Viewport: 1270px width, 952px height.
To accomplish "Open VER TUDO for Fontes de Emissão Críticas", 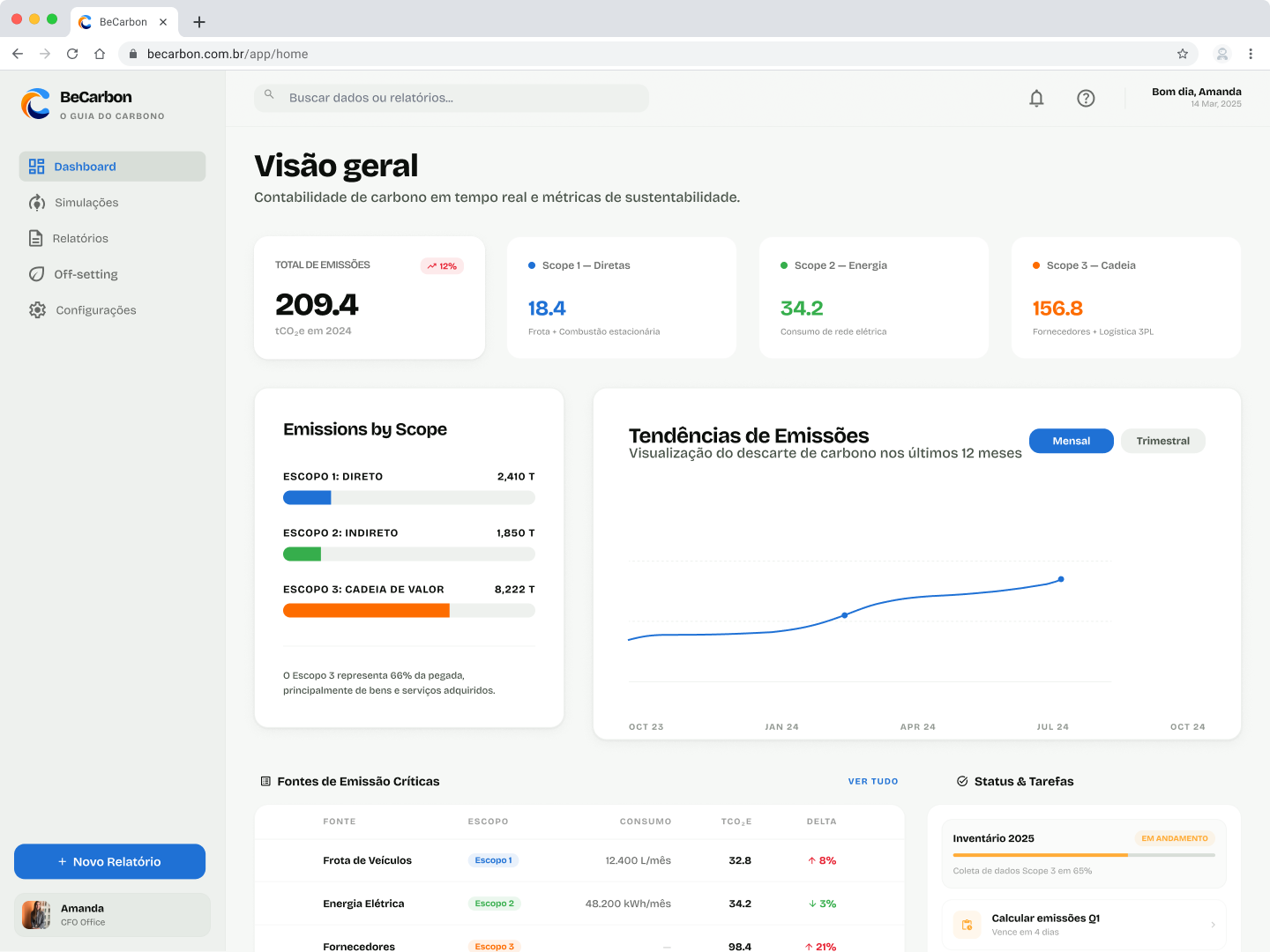I will point(873,781).
